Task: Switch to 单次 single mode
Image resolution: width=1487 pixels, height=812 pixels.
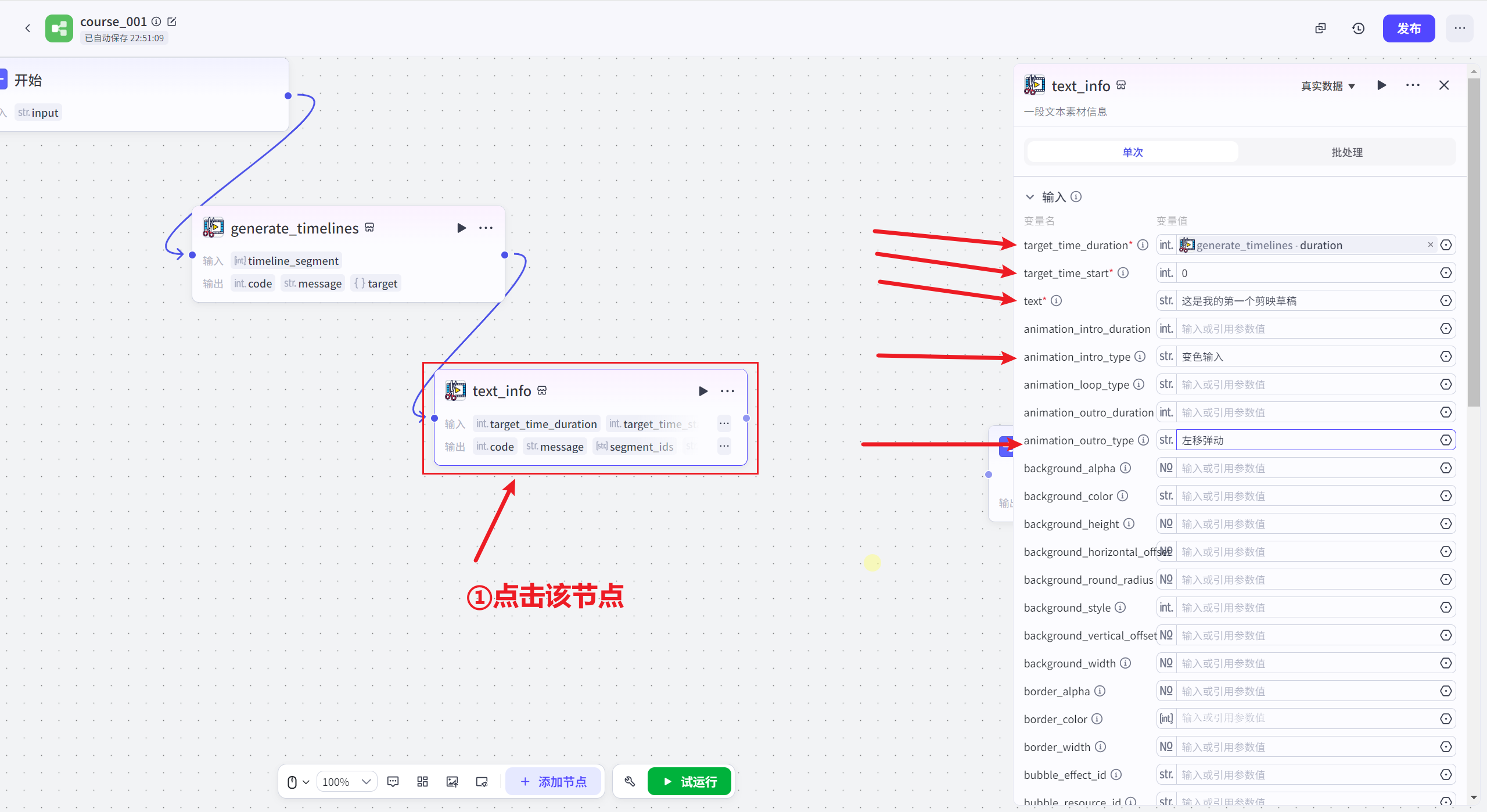Action: click(x=1132, y=152)
